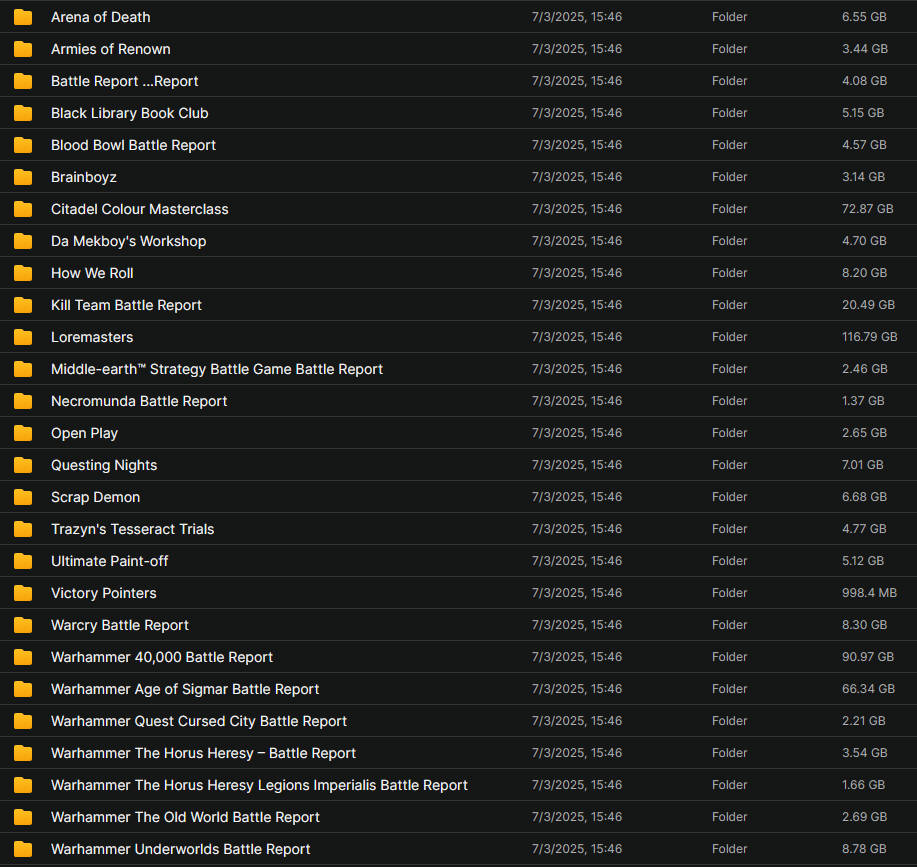Screen dimensions: 917x867
Task: Click folder icon for Warhammer Age of Sigmar
Action: pyautogui.click(x=23, y=689)
